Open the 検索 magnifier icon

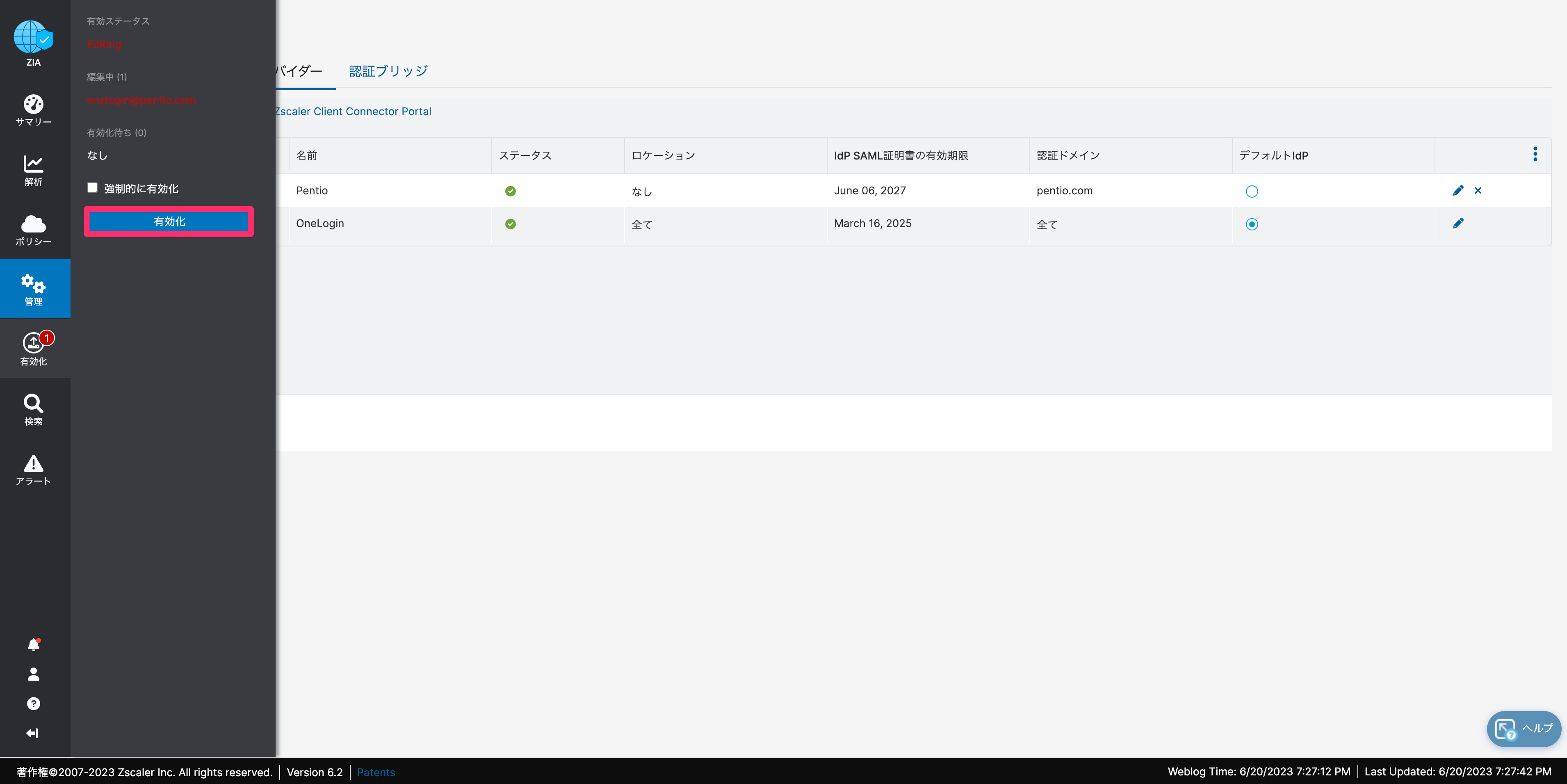pyautogui.click(x=34, y=403)
